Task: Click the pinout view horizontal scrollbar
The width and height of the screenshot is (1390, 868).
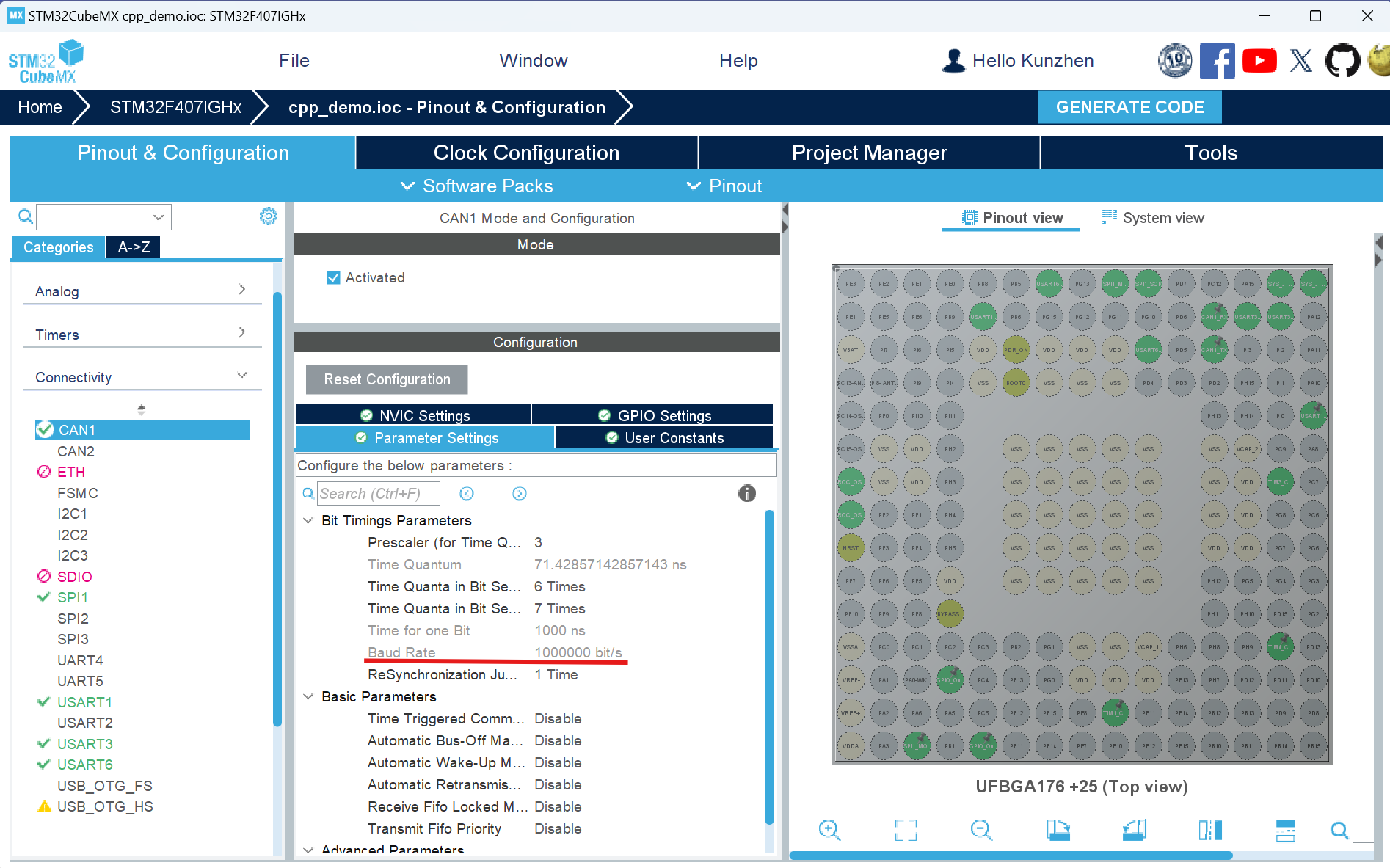Action: pyautogui.click(x=1011, y=856)
